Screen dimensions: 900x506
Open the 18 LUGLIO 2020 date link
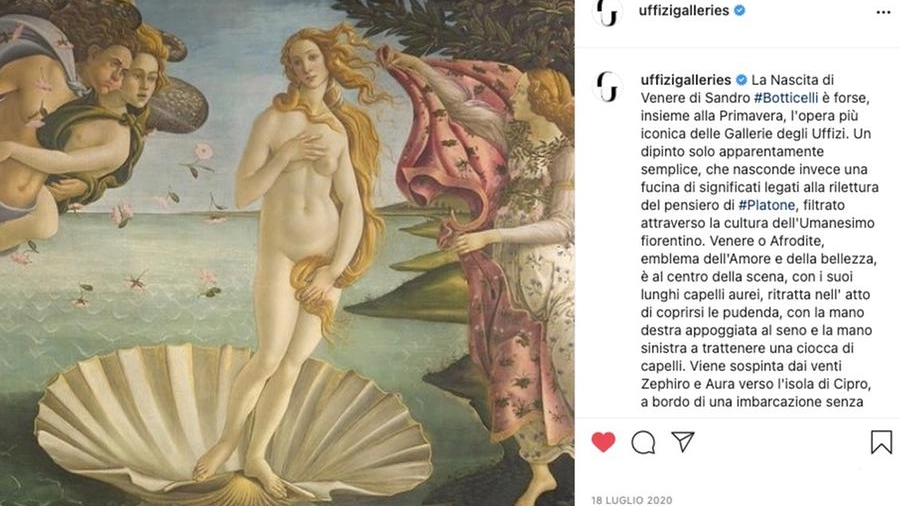631,500
